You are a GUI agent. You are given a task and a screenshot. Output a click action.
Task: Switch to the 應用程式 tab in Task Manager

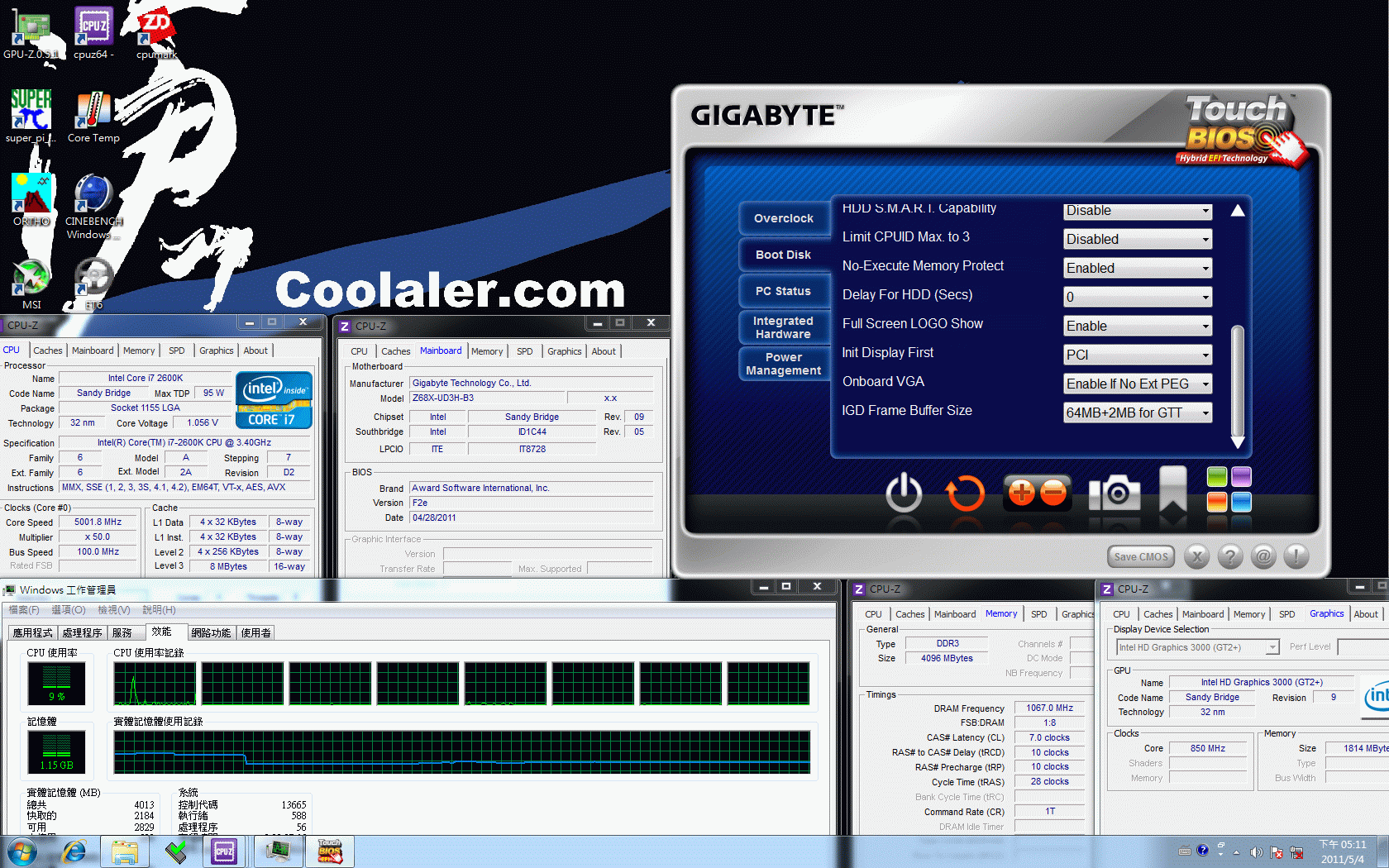tap(33, 633)
